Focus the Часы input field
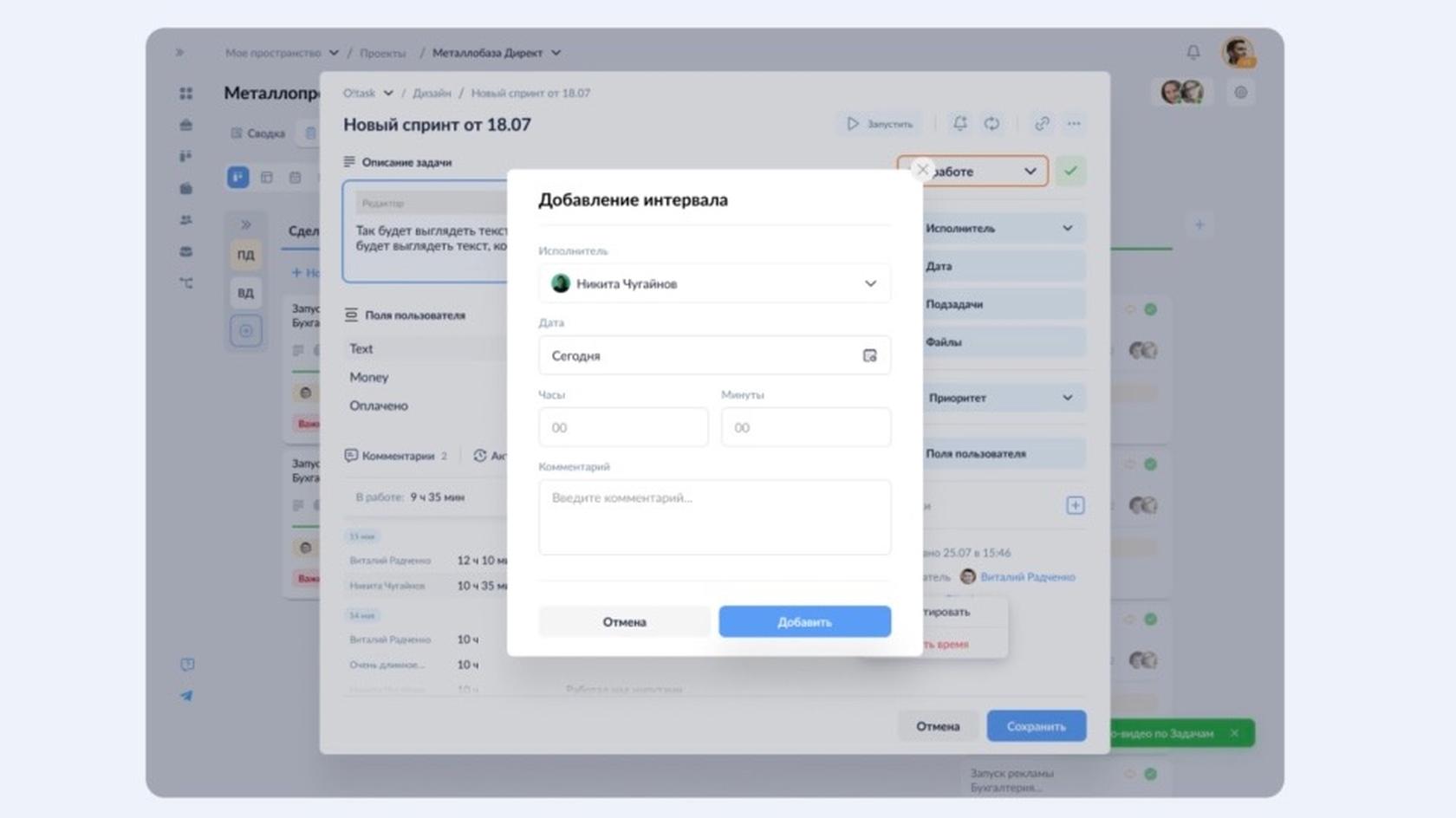This screenshot has width=1456, height=818. click(623, 427)
